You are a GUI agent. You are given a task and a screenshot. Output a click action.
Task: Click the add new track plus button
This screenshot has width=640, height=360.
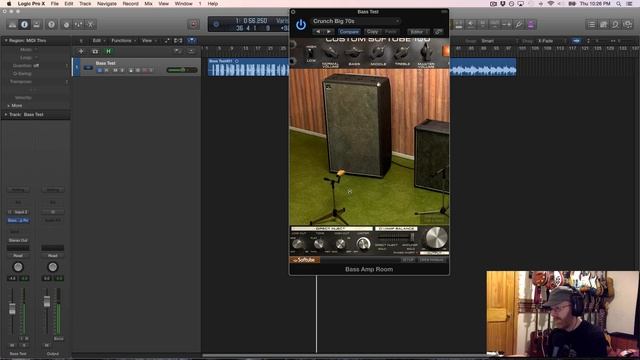click(x=81, y=51)
